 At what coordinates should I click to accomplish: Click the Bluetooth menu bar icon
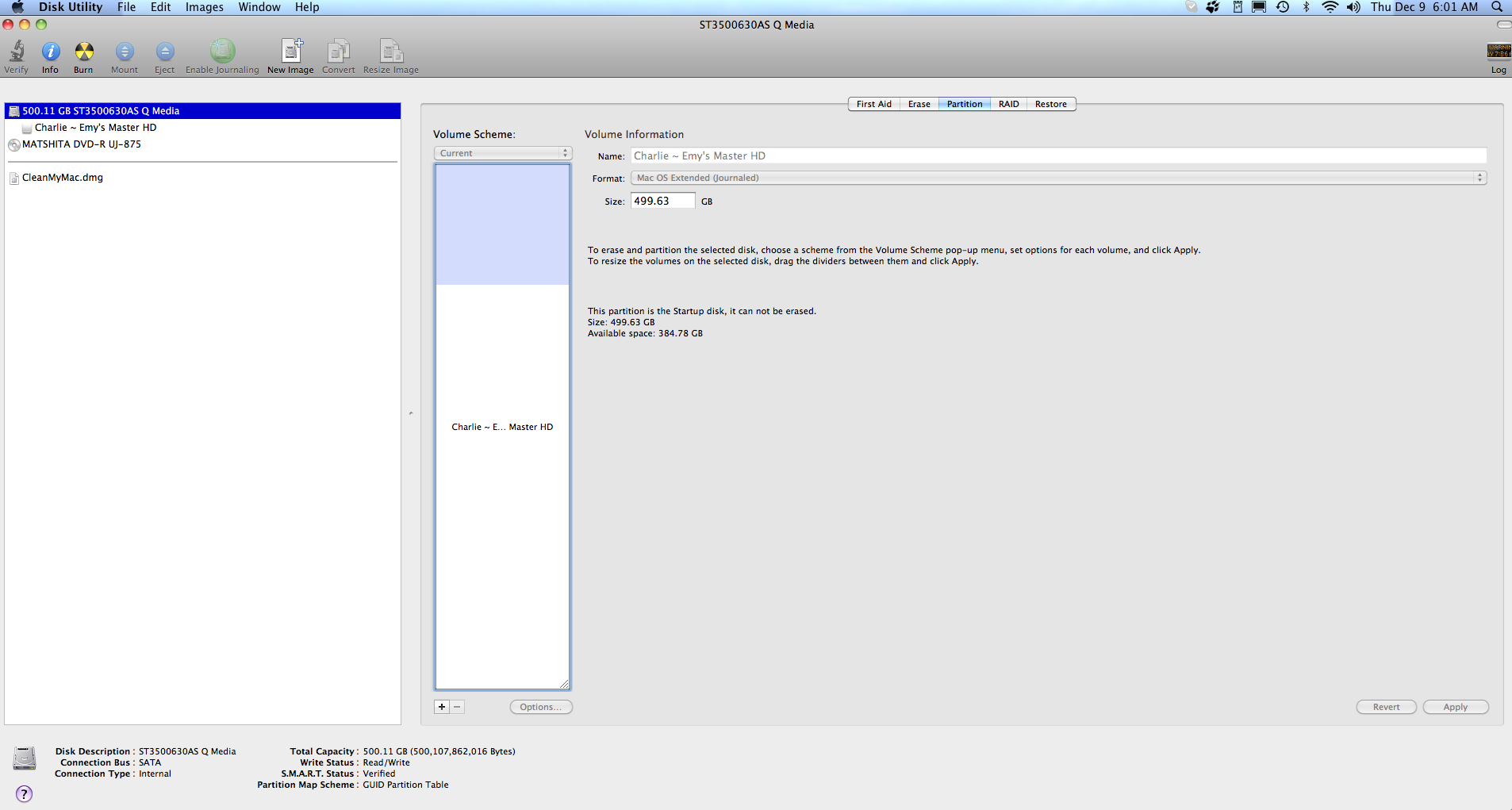coord(1306,7)
